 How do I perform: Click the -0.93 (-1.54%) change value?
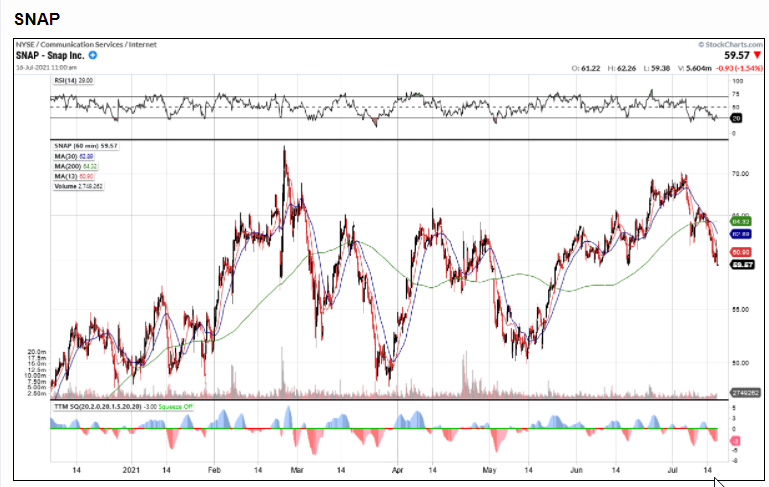[x=740, y=68]
